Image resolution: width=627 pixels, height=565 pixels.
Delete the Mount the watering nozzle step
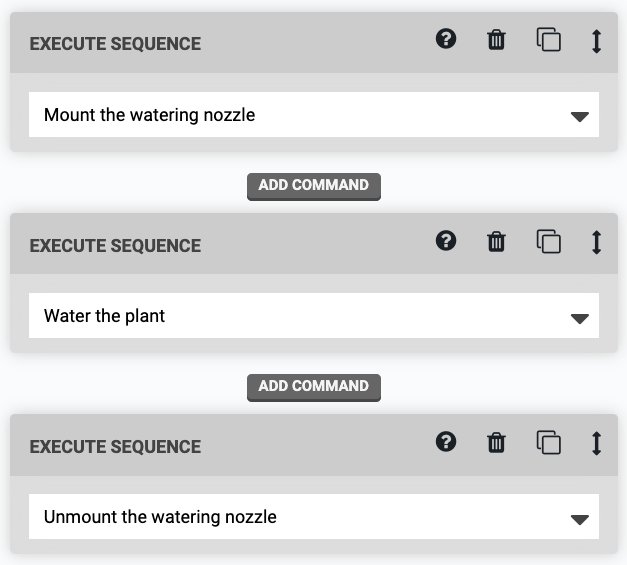coord(496,41)
